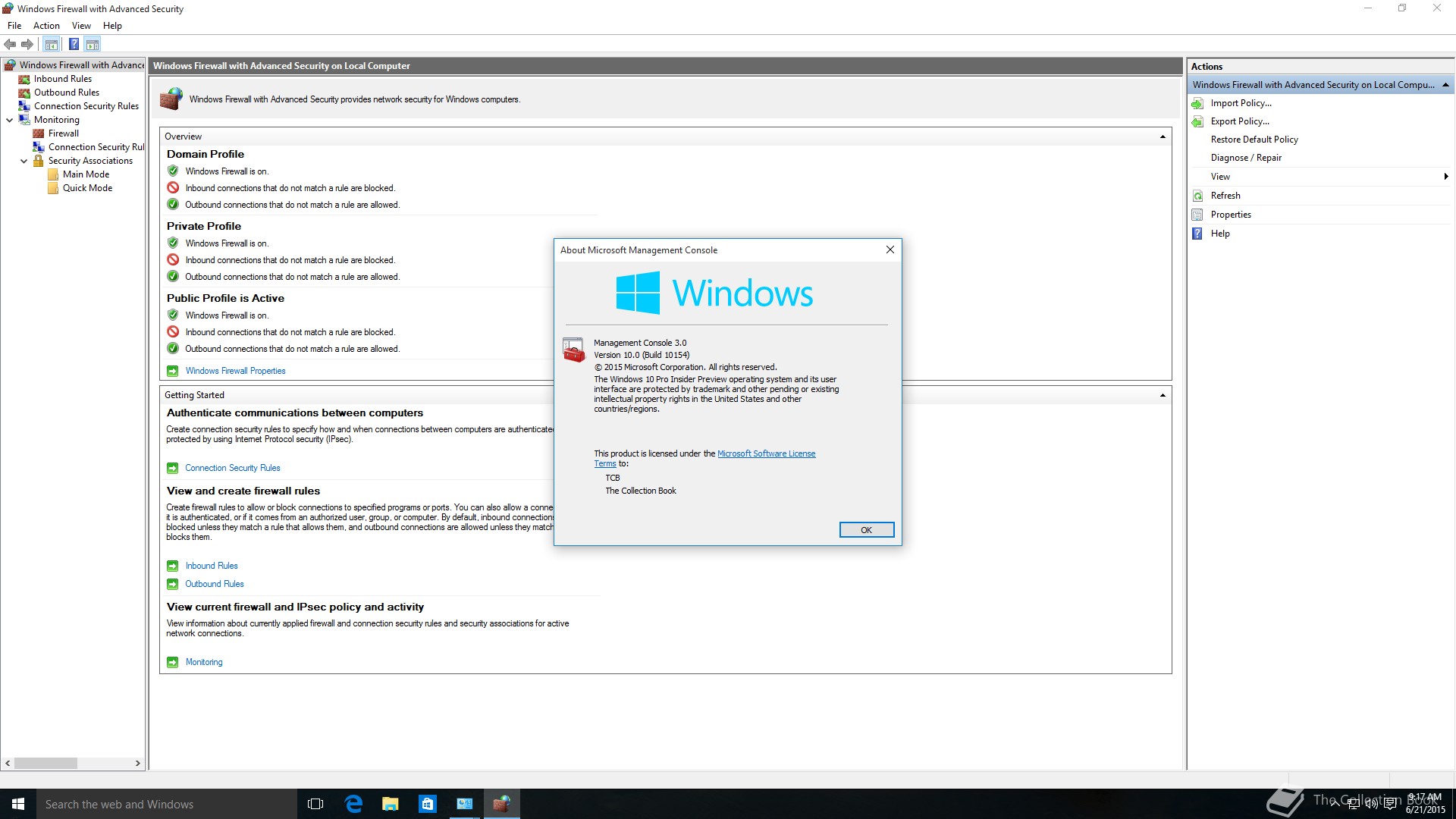Select Connection Security Rules under Monitoring
The width and height of the screenshot is (1456, 819).
pyautogui.click(x=96, y=147)
